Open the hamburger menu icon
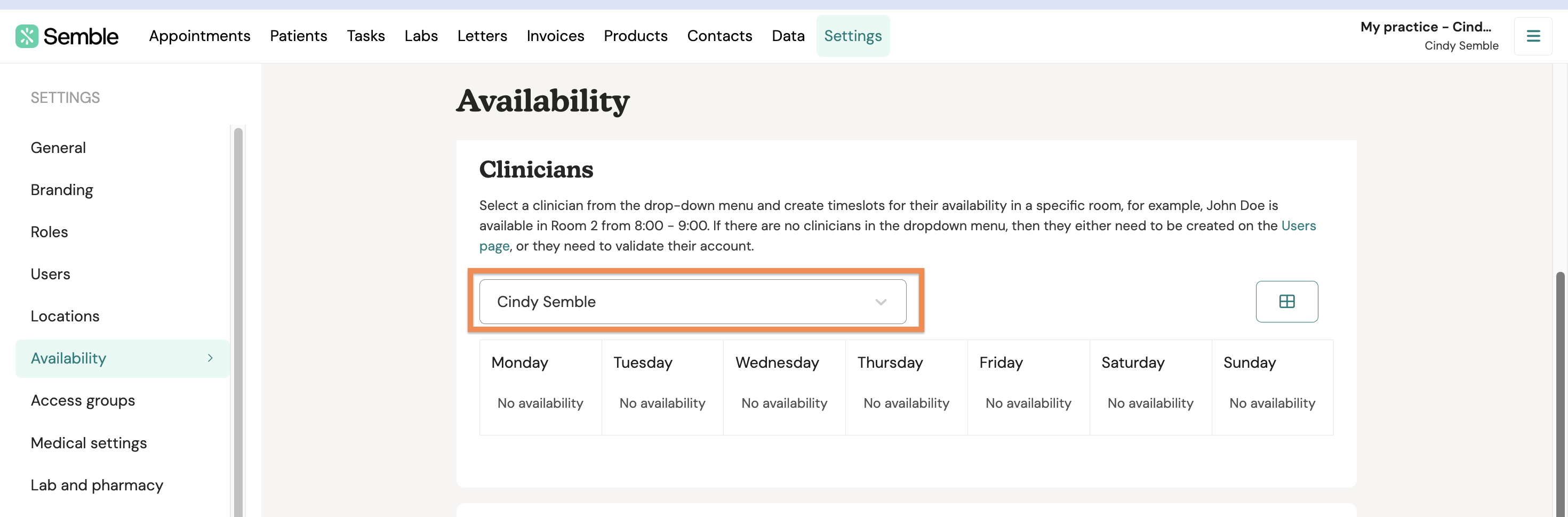Viewport: 1568px width, 517px height. 1533,36
